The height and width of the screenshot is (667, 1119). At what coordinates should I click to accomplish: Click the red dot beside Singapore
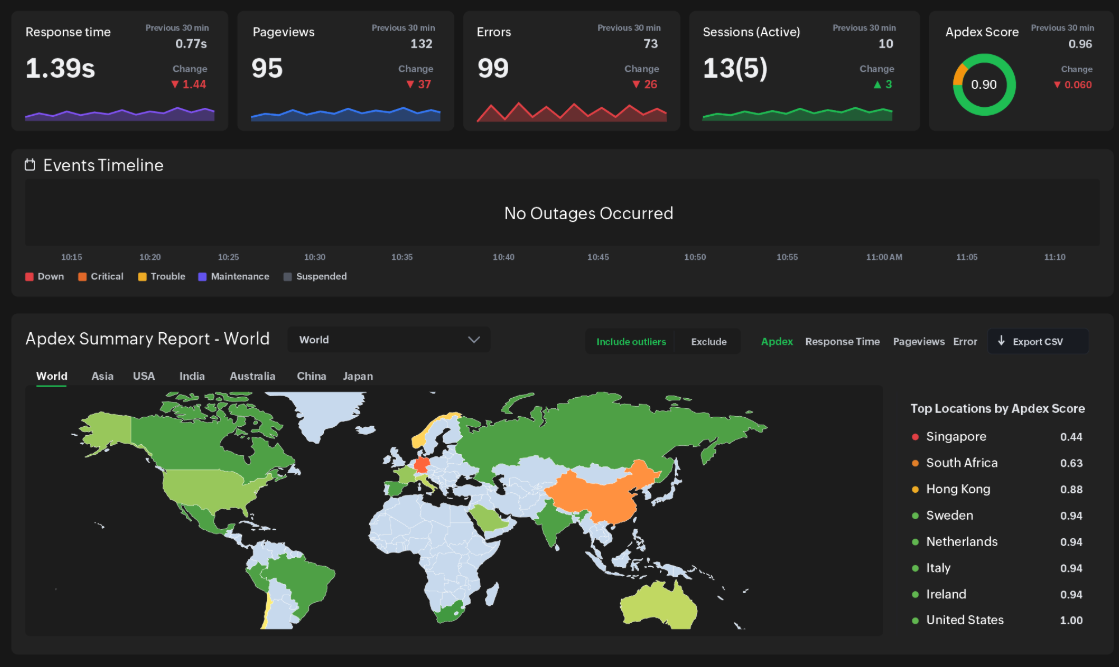click(x=915, y=437)
